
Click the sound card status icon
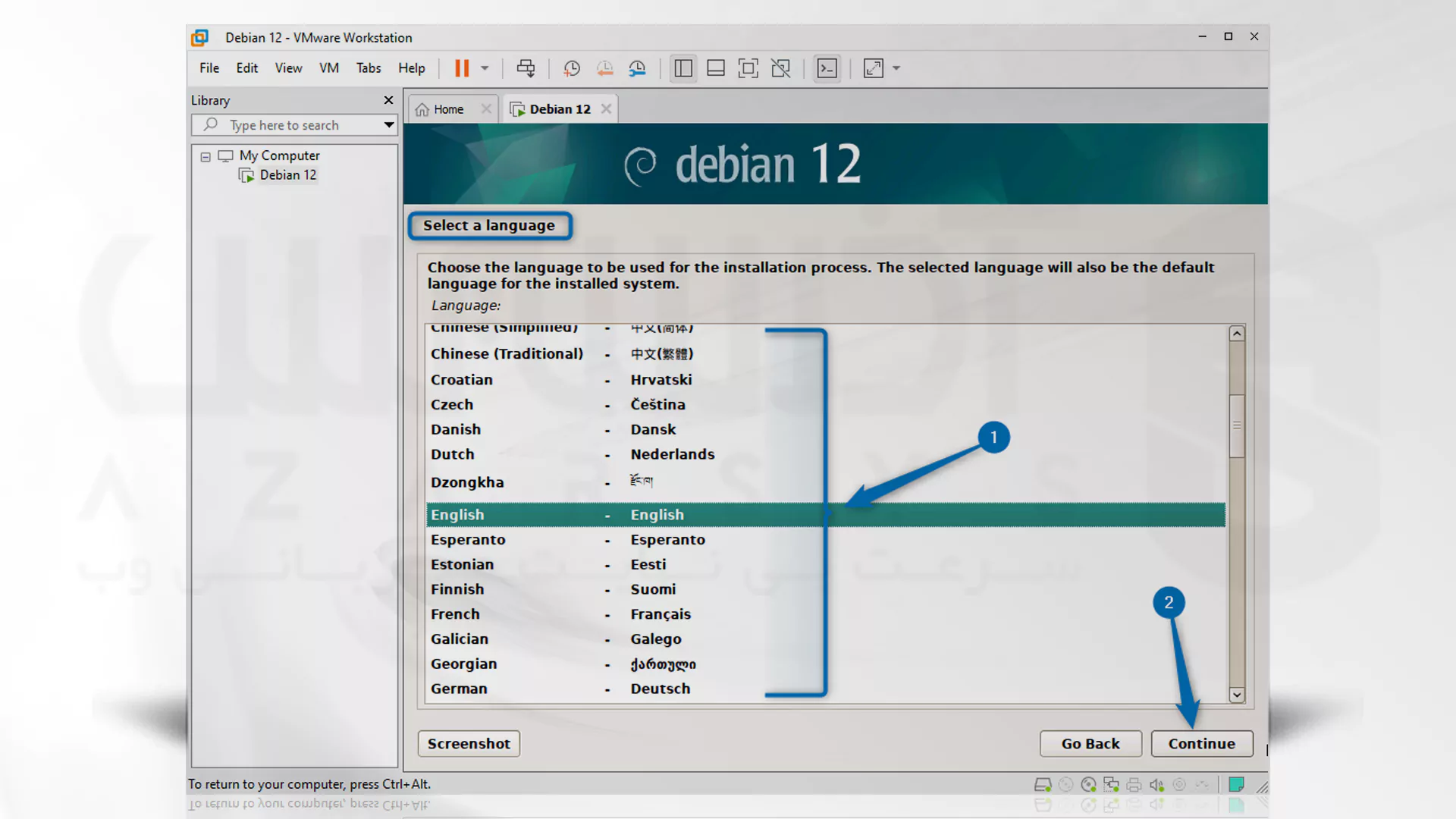pyautogui.click(x=1156, y=785)
